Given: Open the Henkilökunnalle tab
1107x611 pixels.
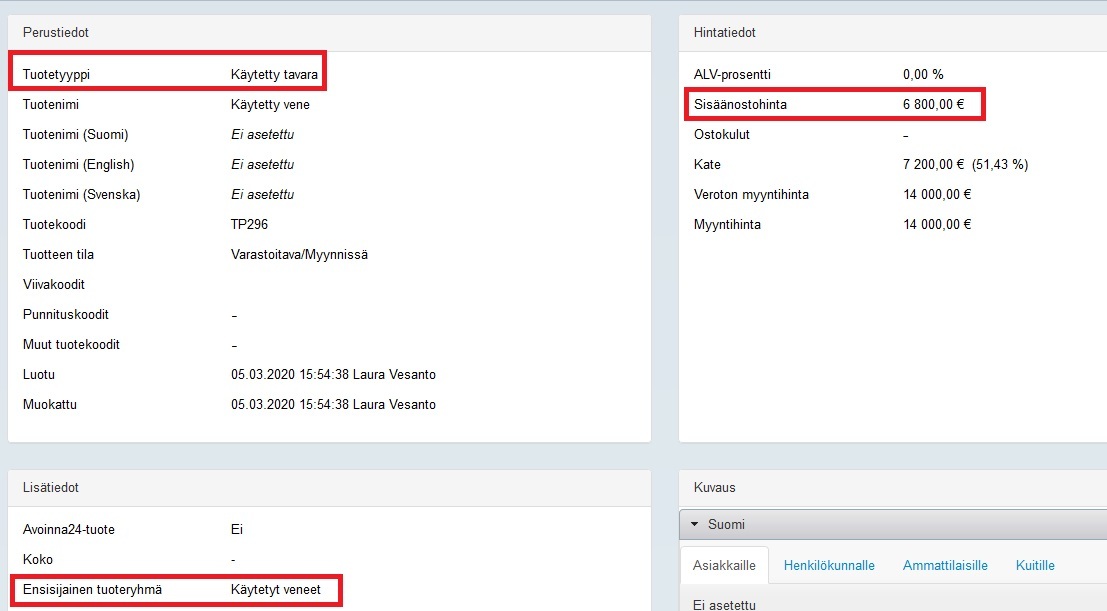Looking at the screenshot, I should coord(829,565).
